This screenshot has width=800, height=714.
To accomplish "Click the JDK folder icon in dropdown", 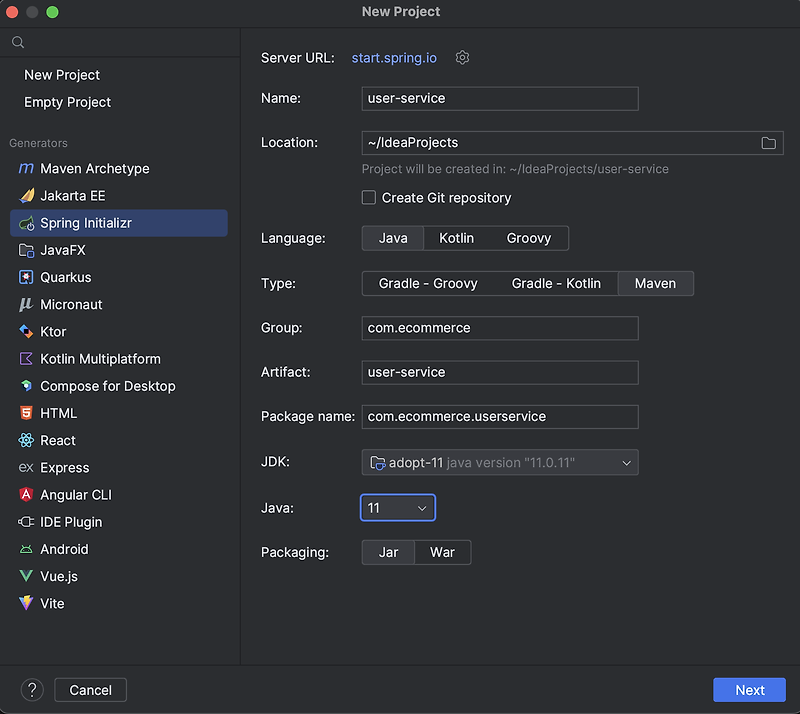I will [x=378, y=463].
